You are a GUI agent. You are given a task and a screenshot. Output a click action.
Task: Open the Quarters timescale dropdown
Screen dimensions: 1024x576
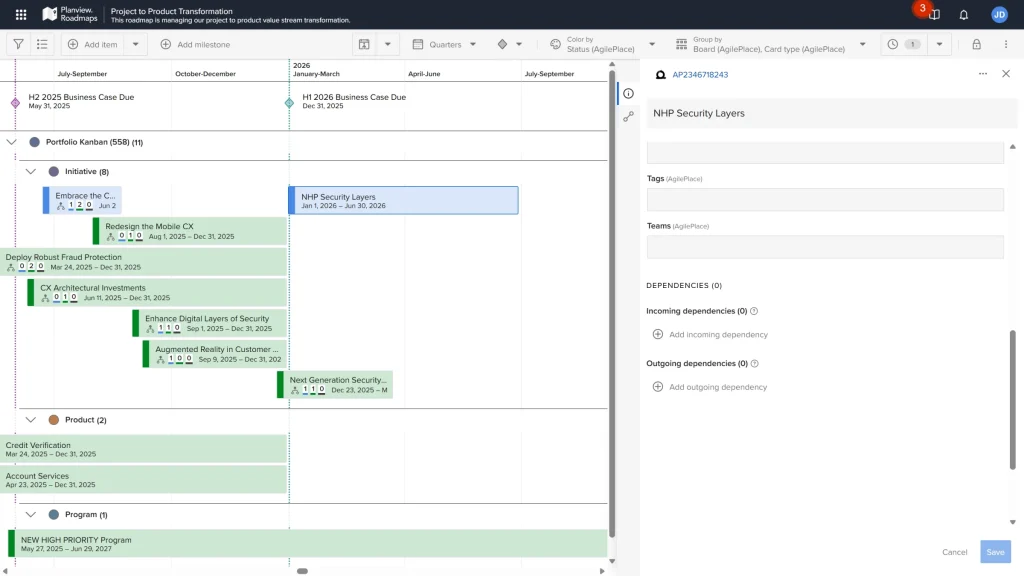pyautogui.click(x=444, y=44)
